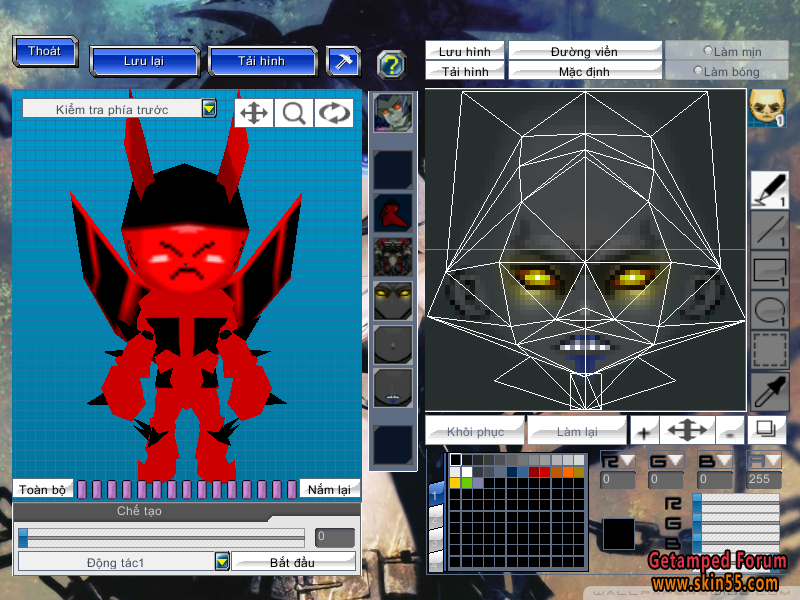Viewport: 800px width, 600px height.
Task: Click the Thoát exit button
Action: tap(45, 51)
